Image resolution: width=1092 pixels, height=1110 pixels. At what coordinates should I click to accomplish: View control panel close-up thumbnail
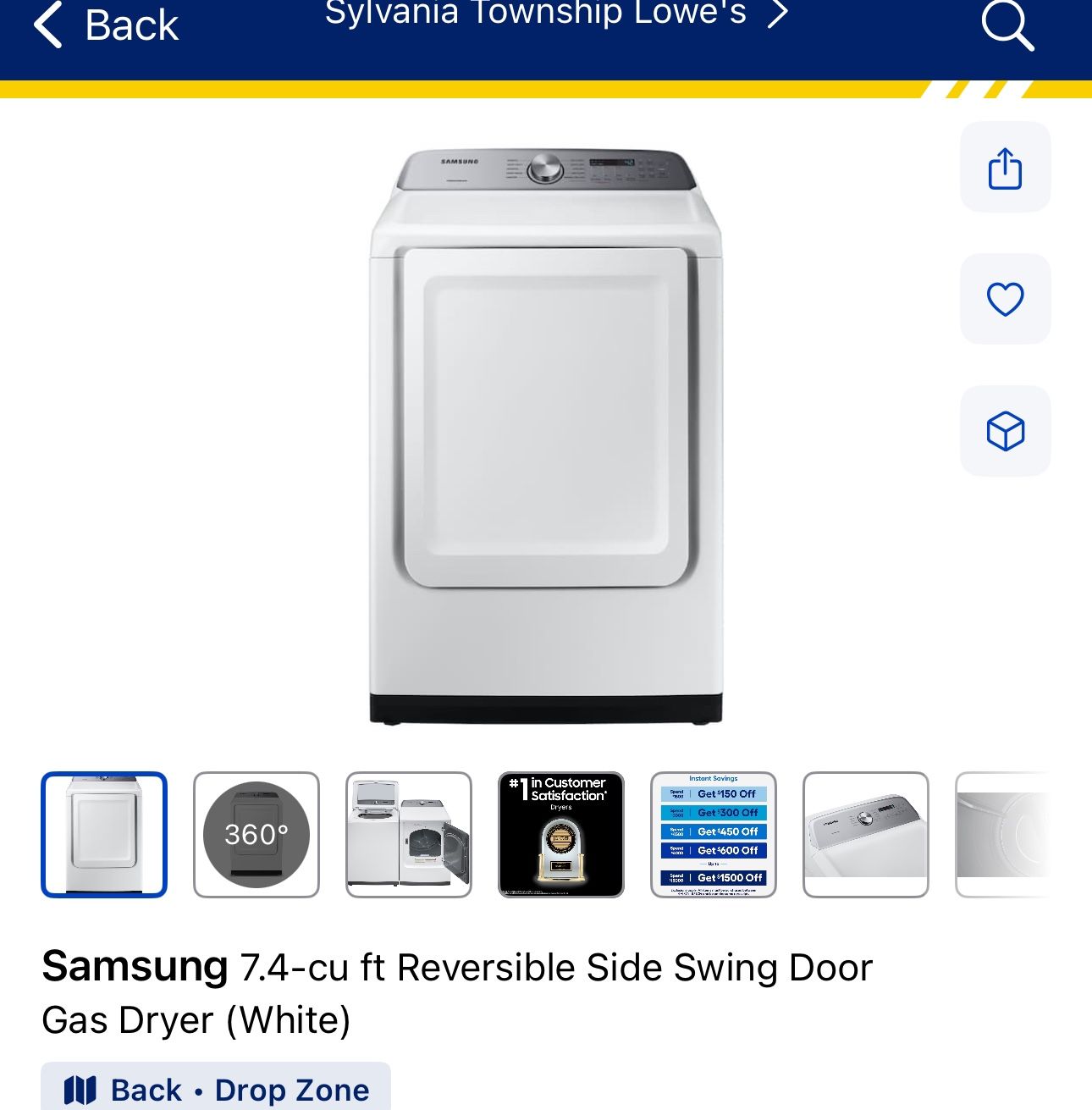pyautogui.click(x=866, y=835)
